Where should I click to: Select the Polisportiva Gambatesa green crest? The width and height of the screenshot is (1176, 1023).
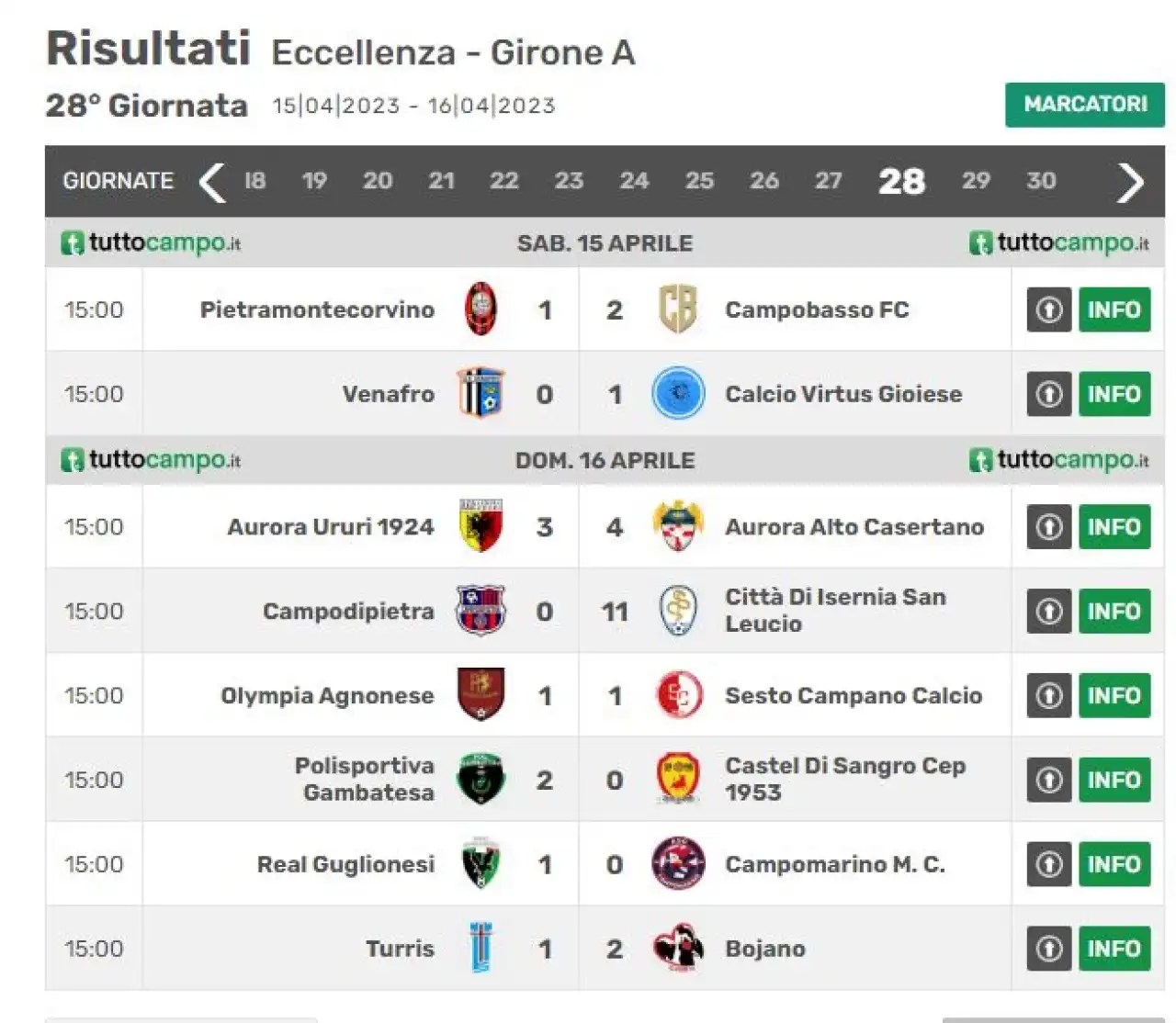coord(481,780)
